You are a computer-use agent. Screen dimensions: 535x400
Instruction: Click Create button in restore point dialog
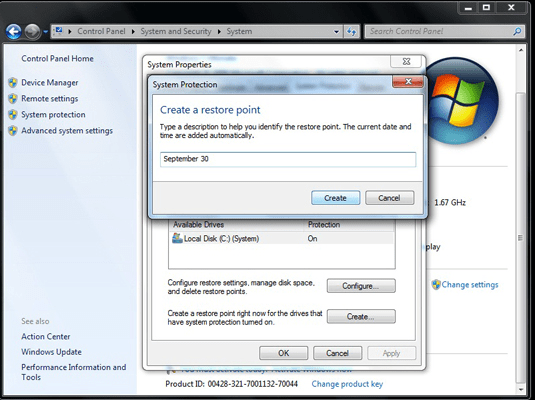point(335,198)
